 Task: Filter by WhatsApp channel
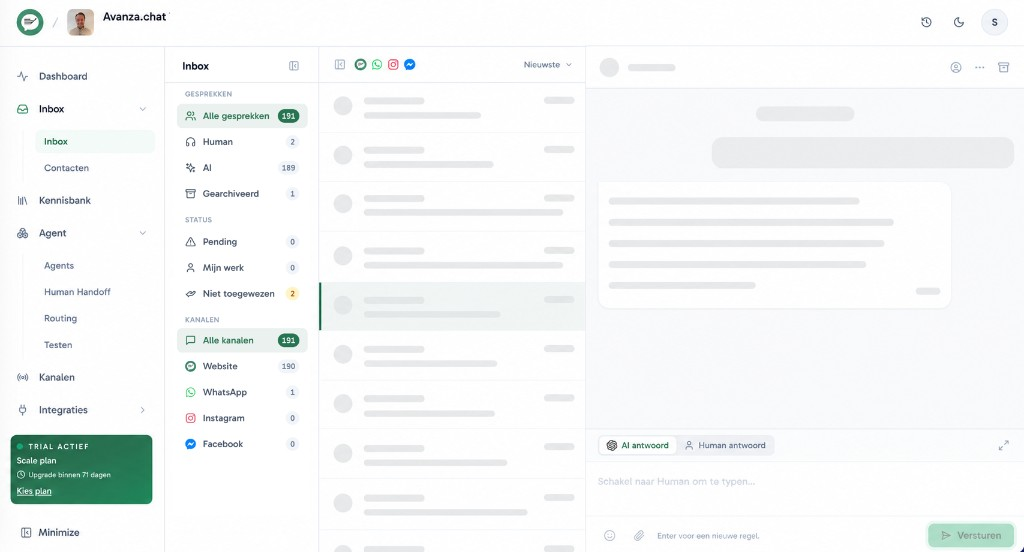(242, 393)
